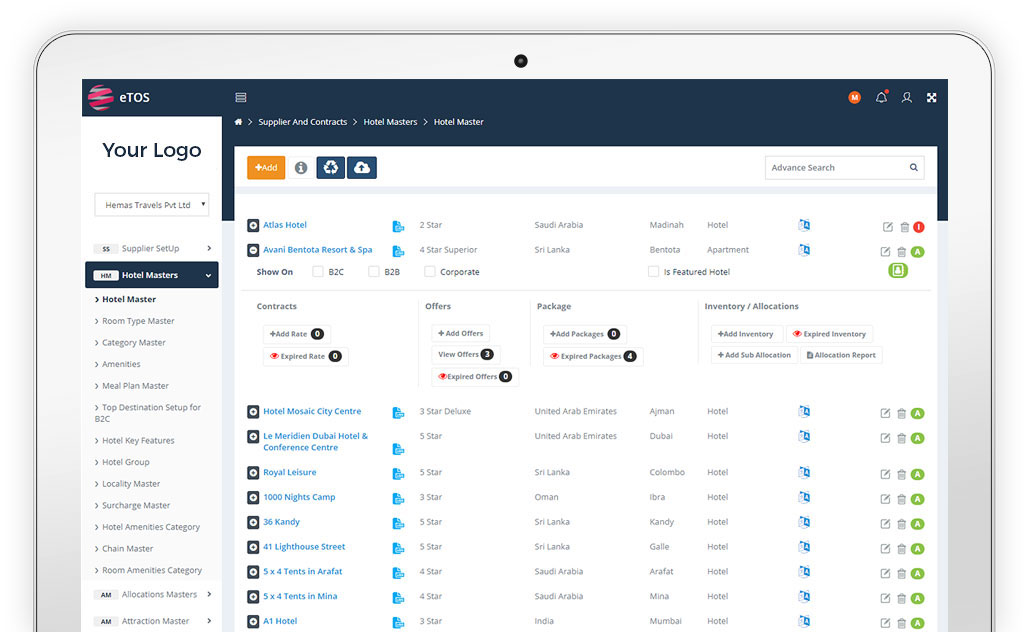Open Room Type Master menu item
This screenshot has height=632, width=1026.
(138, 321)
